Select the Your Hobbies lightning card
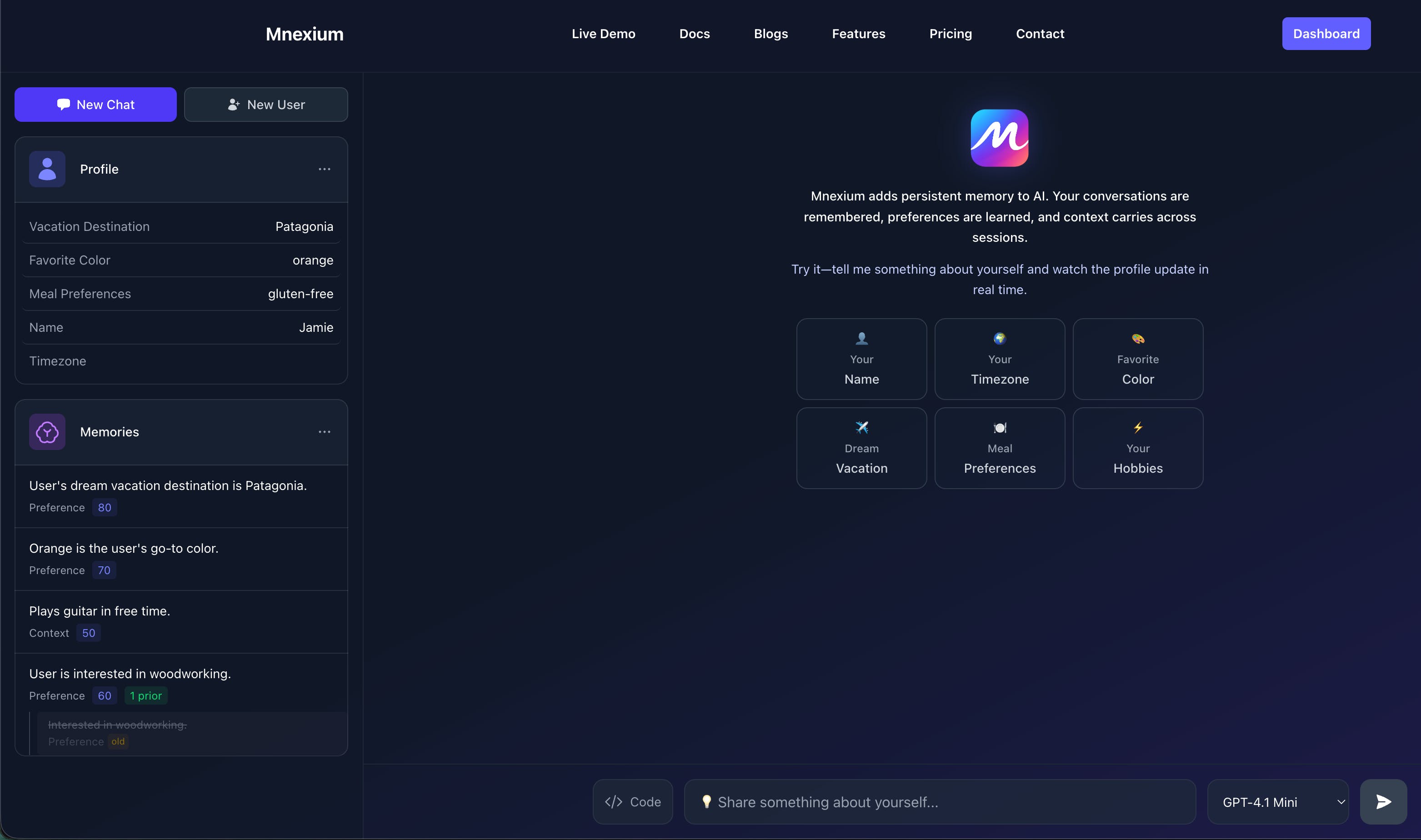Image resolution: width=1421 pixels, height=840 pixels. [1137, 448]
